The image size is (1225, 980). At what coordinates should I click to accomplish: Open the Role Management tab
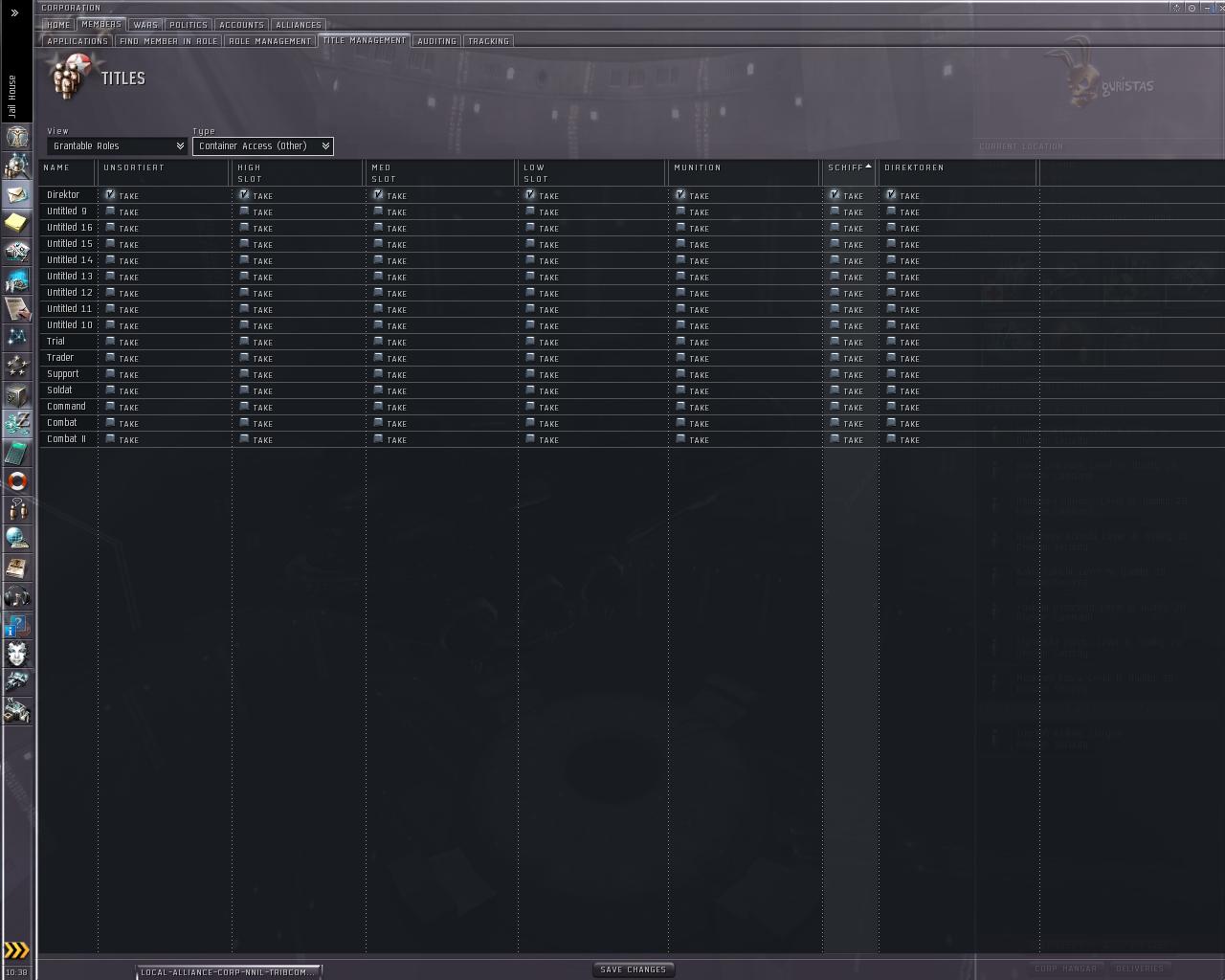(270, 41)
